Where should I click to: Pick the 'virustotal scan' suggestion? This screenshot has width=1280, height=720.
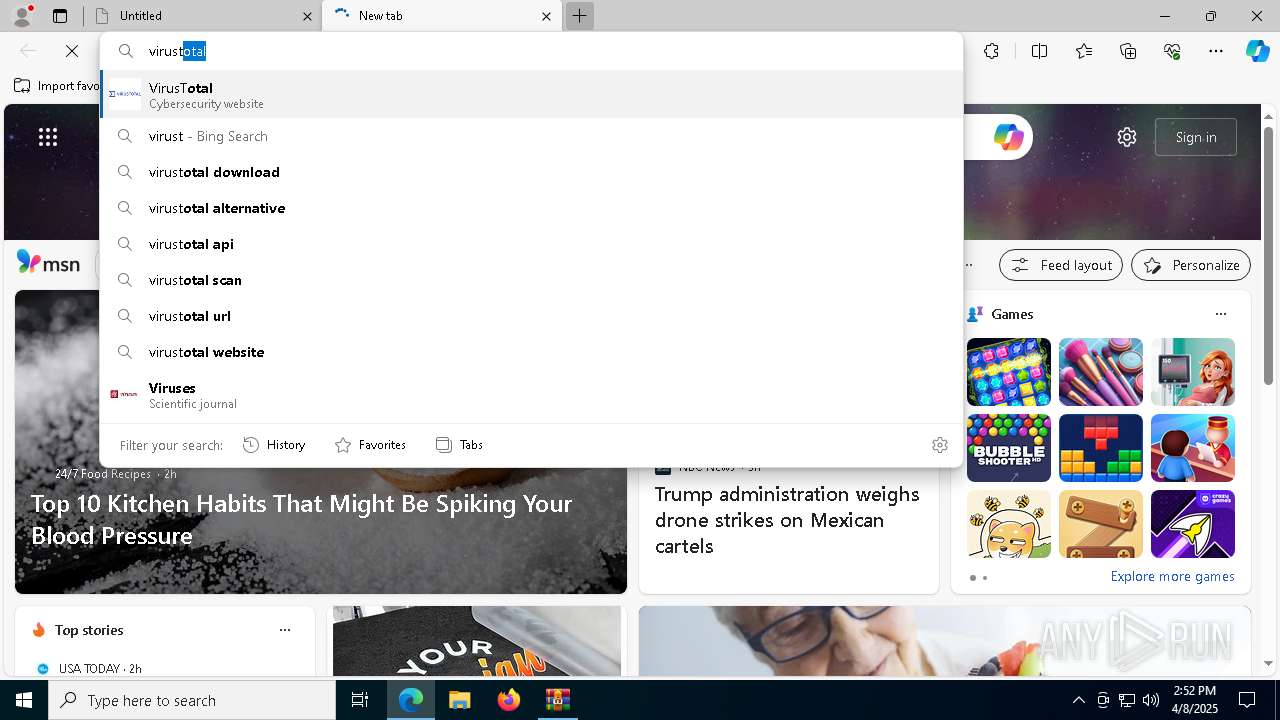(x=531, y=280)
